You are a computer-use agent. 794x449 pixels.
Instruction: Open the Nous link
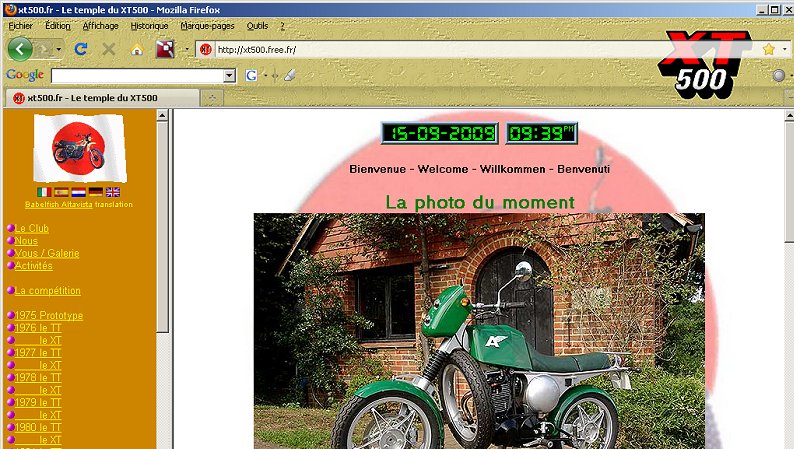tap(26, 241)
